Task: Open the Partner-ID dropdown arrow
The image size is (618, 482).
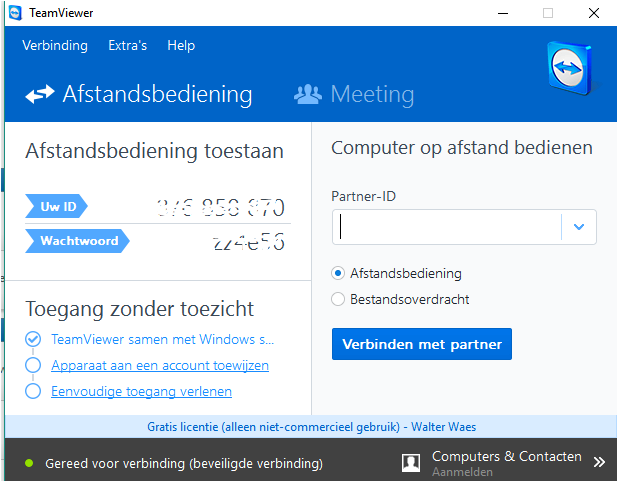Action: 579,227
